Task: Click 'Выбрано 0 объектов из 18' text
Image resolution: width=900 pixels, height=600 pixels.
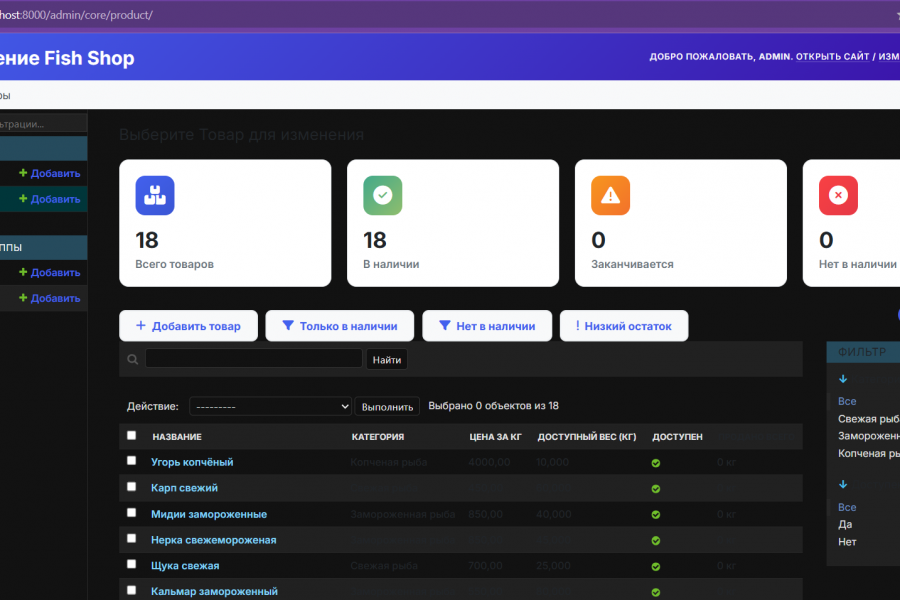Action: [x=493, y=406]
